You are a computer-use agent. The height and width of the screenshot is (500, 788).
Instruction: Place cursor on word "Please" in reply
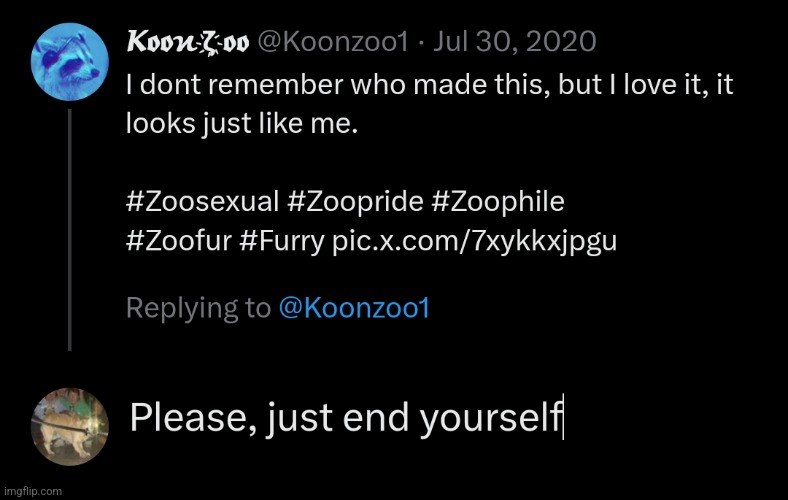click(178, 417)
